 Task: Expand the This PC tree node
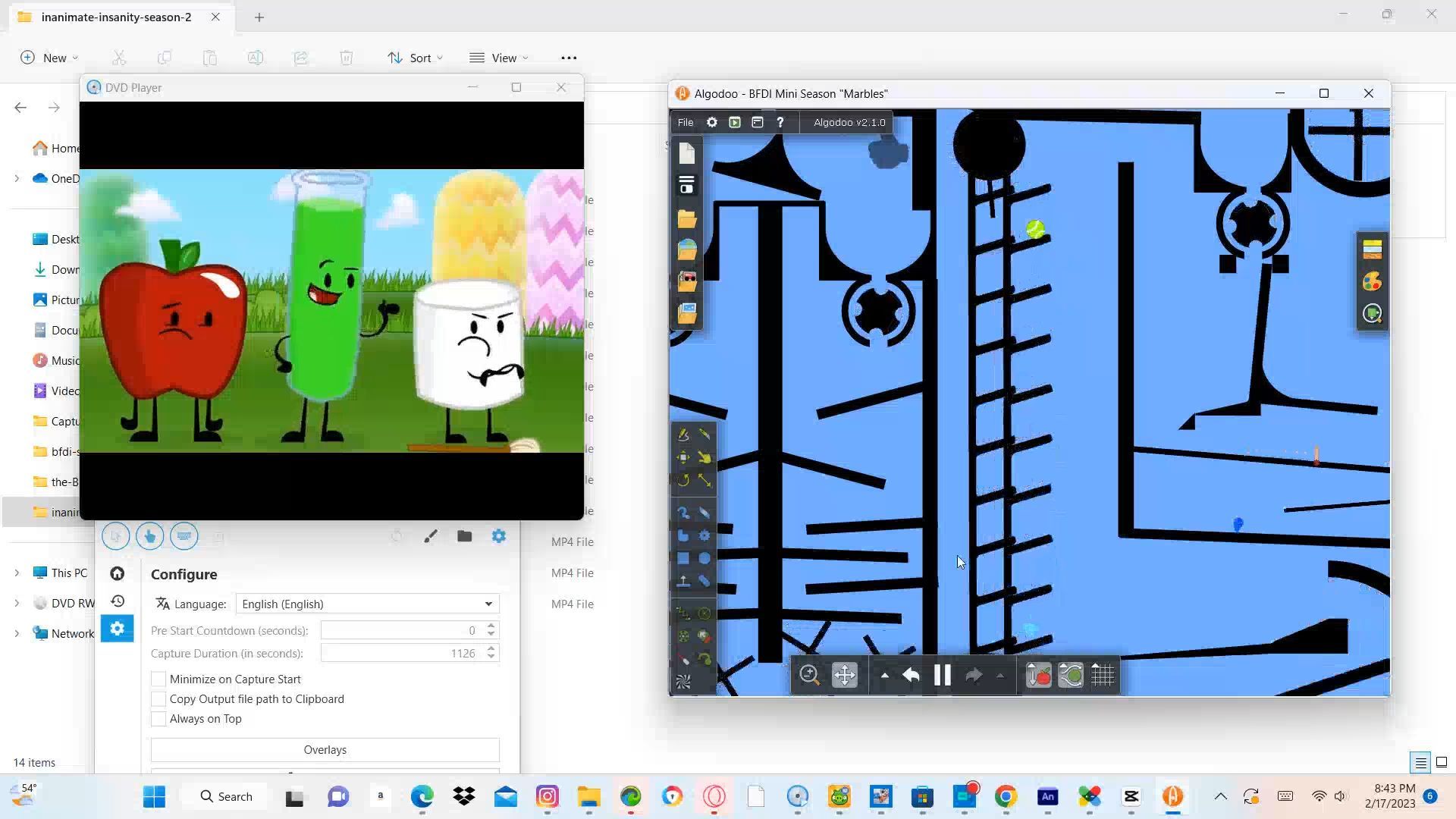17,573
